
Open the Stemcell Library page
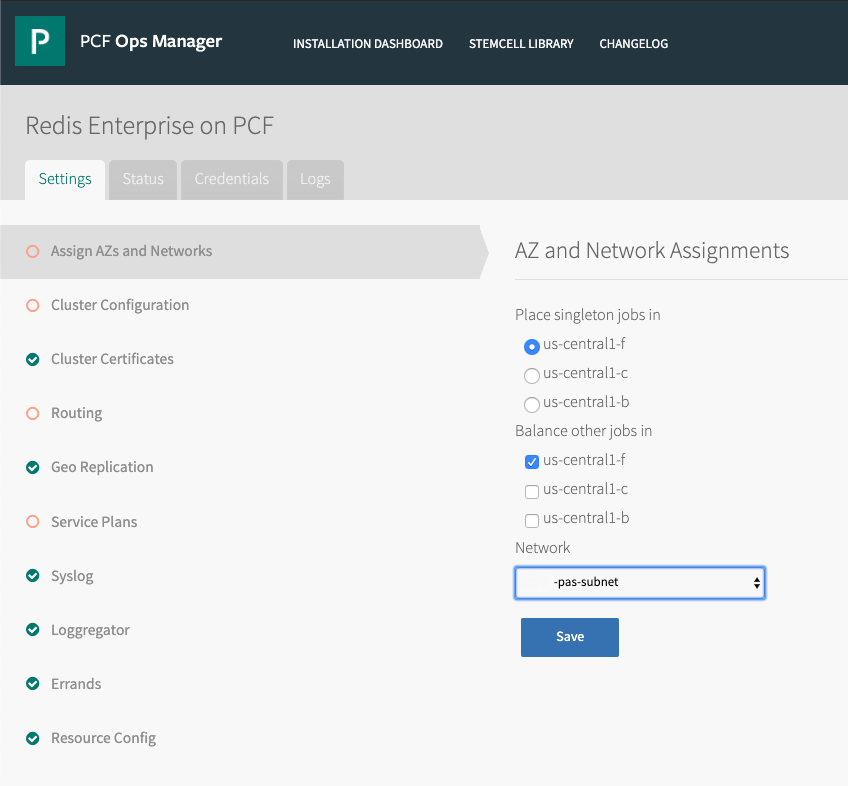tap(521, 44)
